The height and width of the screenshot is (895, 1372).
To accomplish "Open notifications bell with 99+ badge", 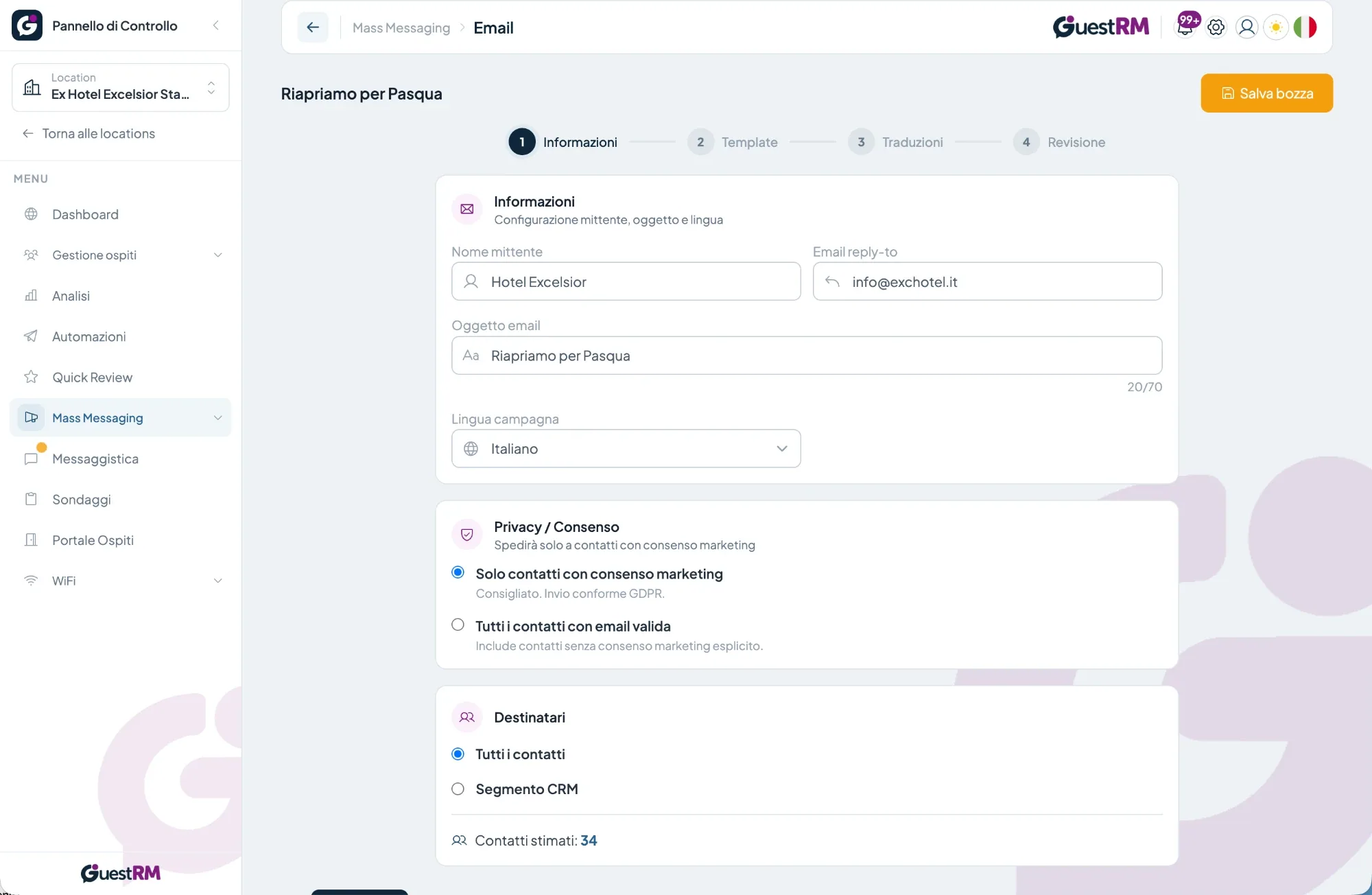I will [x=1186, y=26].
